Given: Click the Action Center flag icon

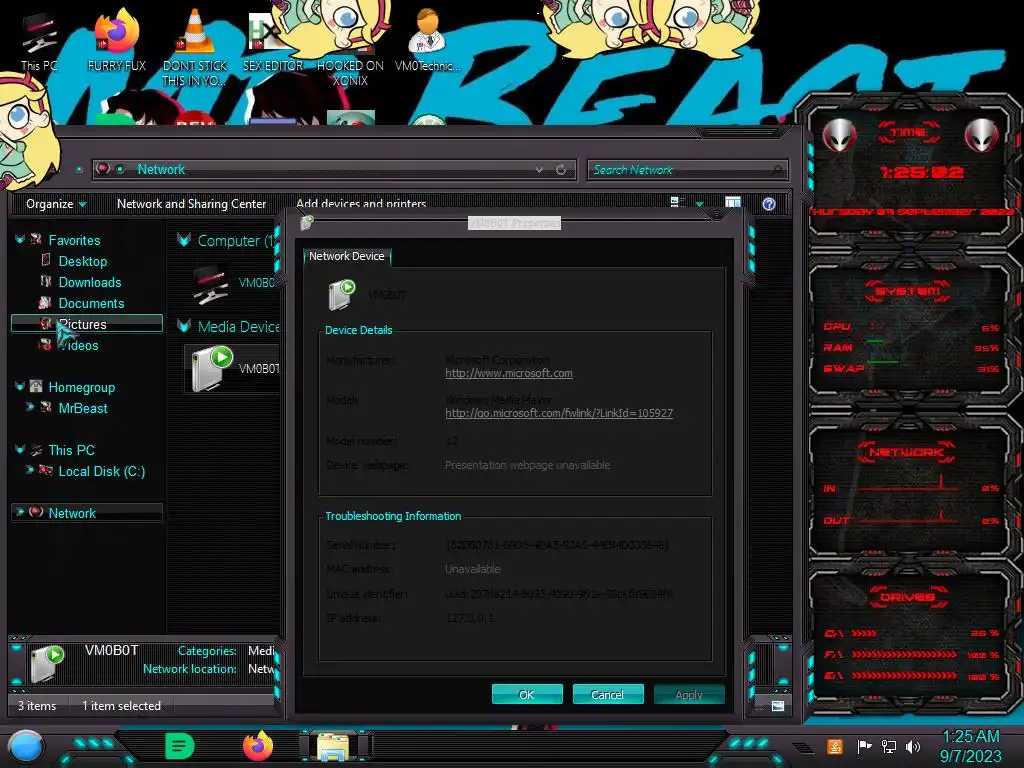Looking at the screenshot, I should pos(865,746).
